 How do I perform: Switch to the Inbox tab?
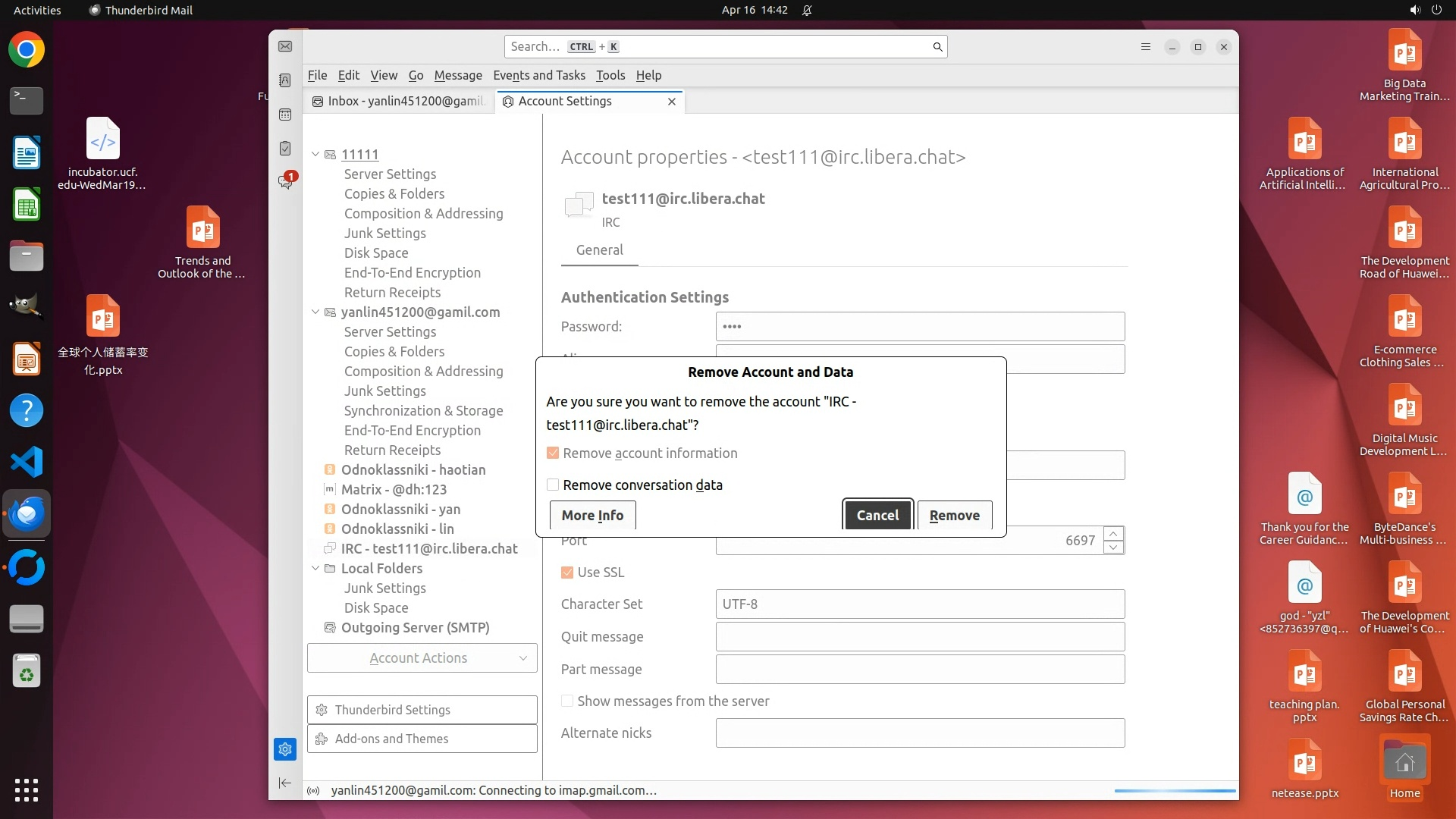point(400,102)
